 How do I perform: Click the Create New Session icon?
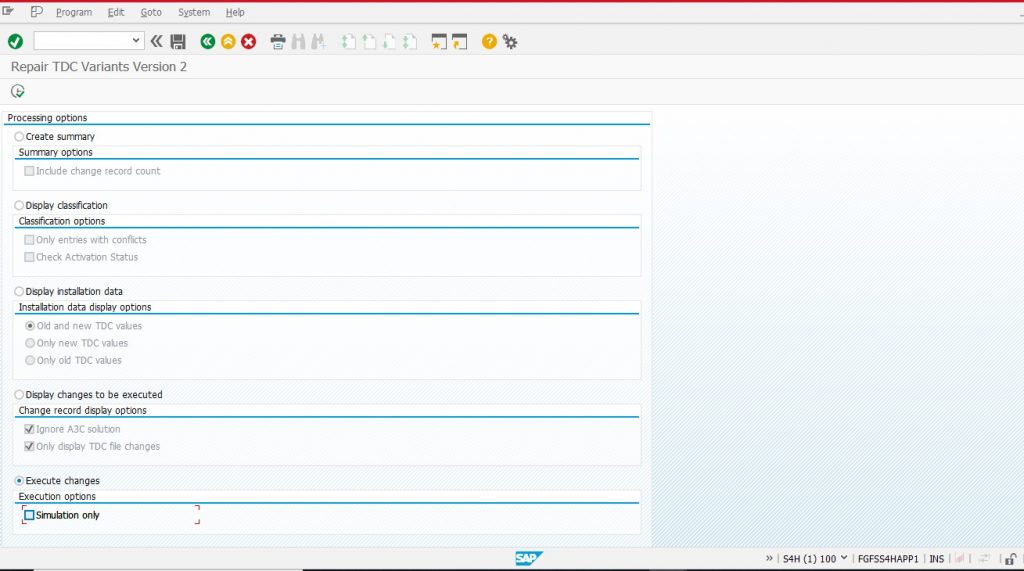click(x=439, y=42)
